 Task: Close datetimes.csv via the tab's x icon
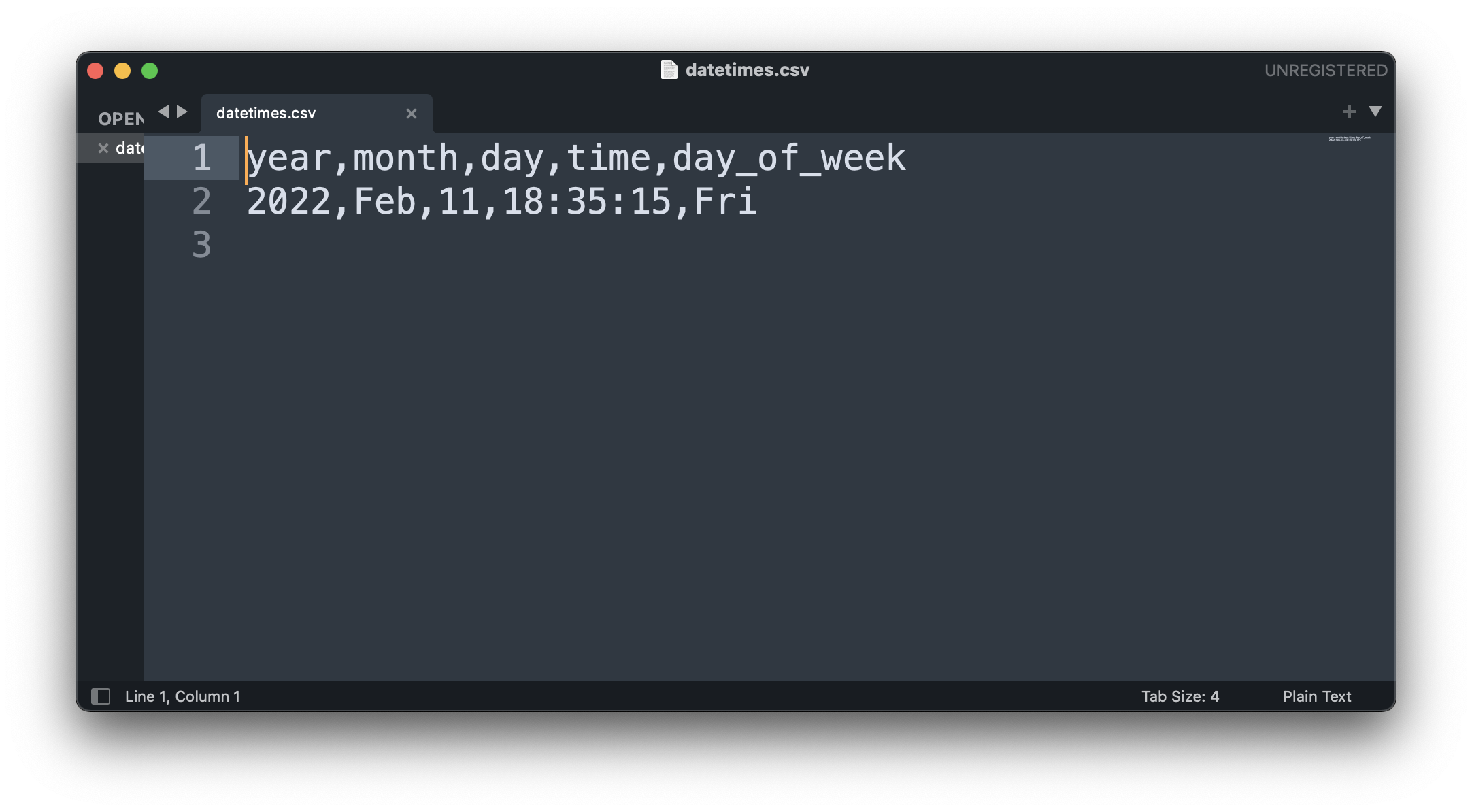pyautogui.click(x=412, y=113)
